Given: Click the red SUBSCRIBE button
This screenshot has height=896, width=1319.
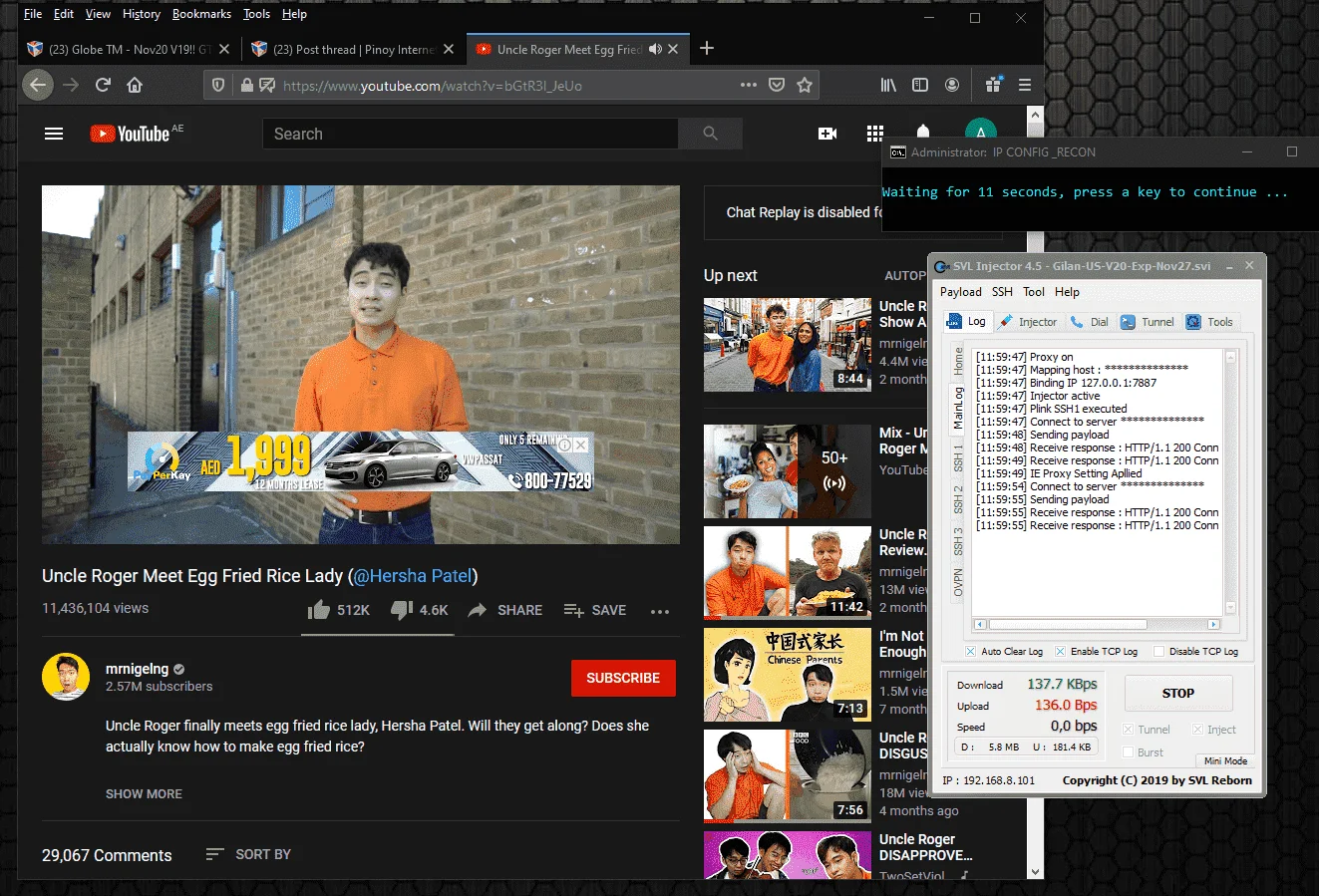Looking at the screenshot, I should click(x=623, y=678).
